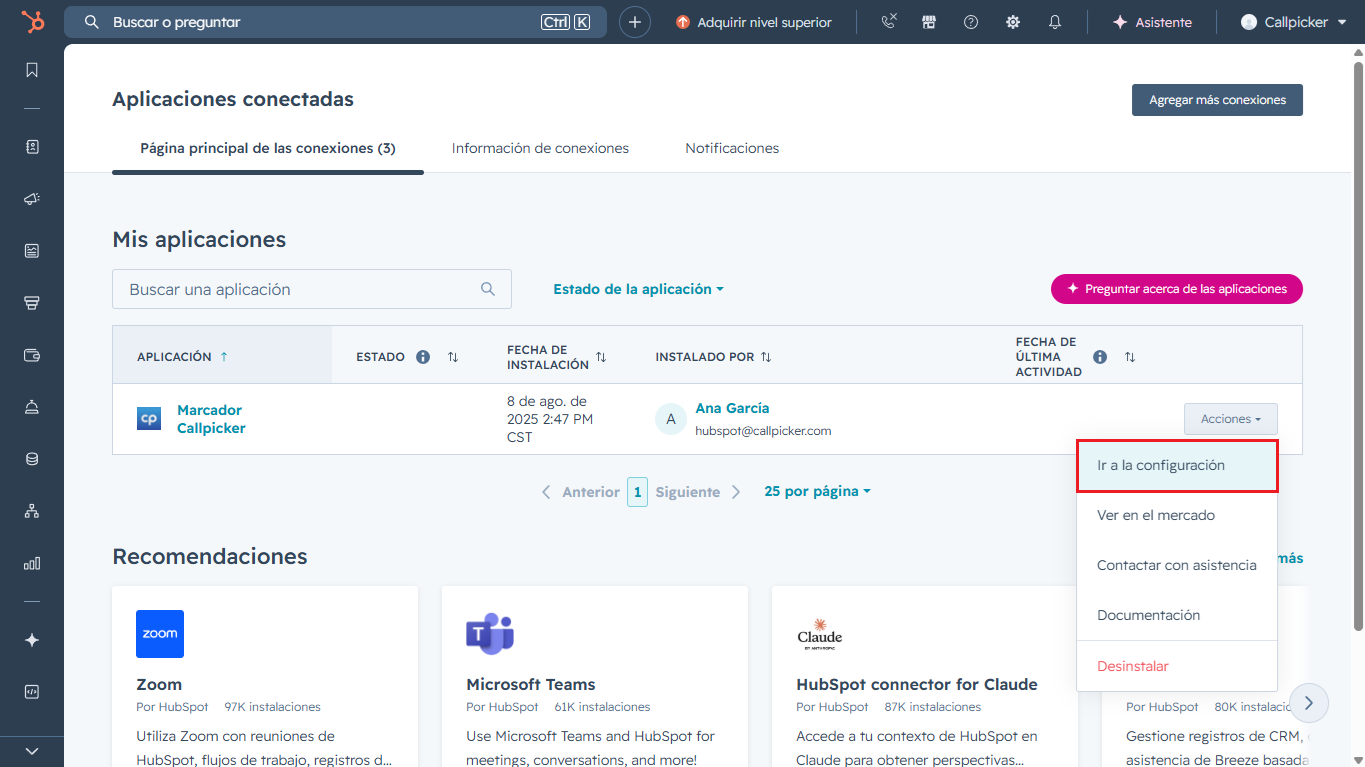The image size is (1365, 767).
Task: Click the Marcador Callpicker cp app icon
Action: pyautogui.click(x=149, y=419)
